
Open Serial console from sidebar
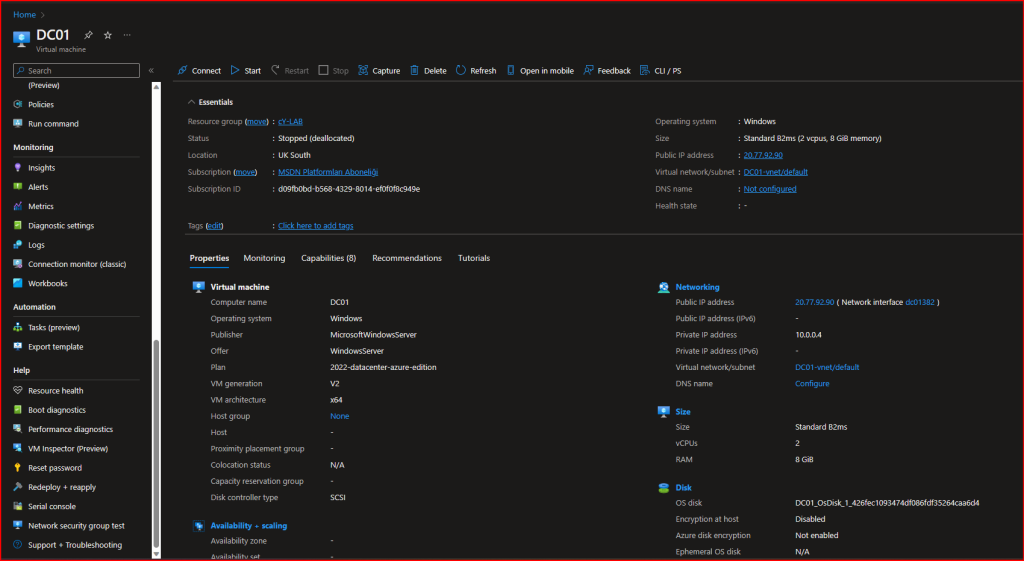(52, 506)
